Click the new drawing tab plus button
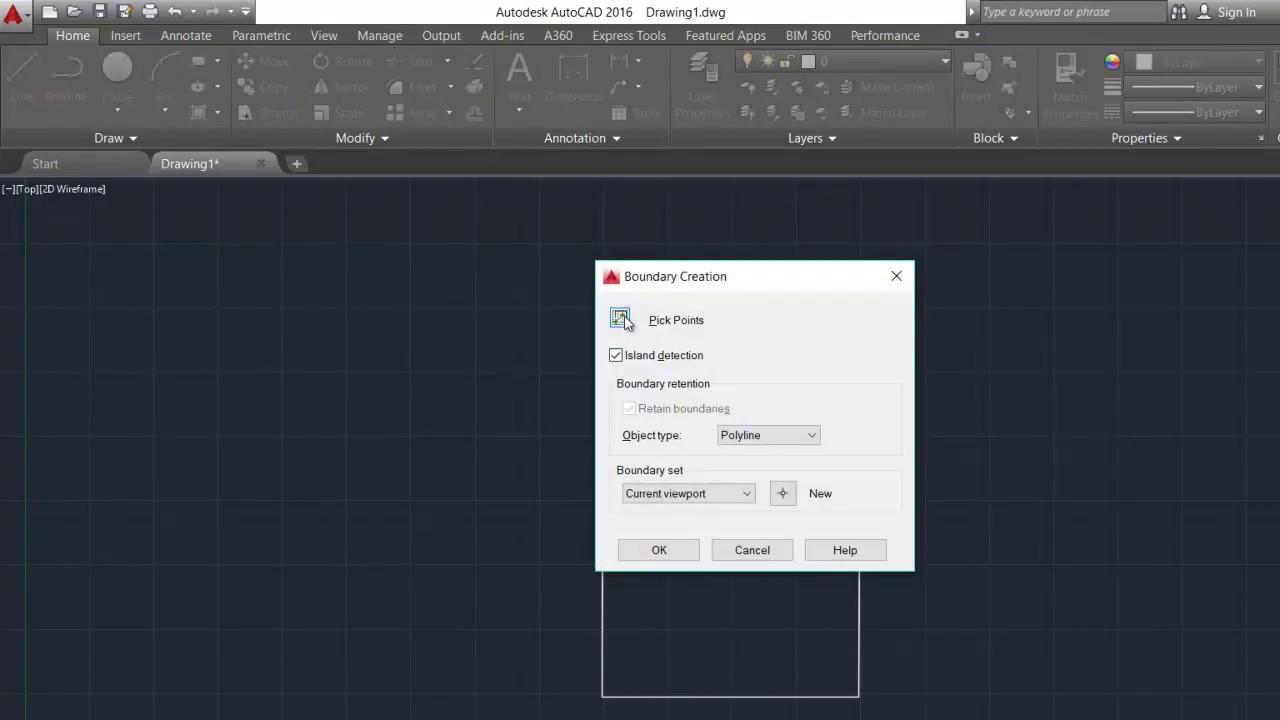The width and height of the screenshot is (1280, 720). pos(296,164)
